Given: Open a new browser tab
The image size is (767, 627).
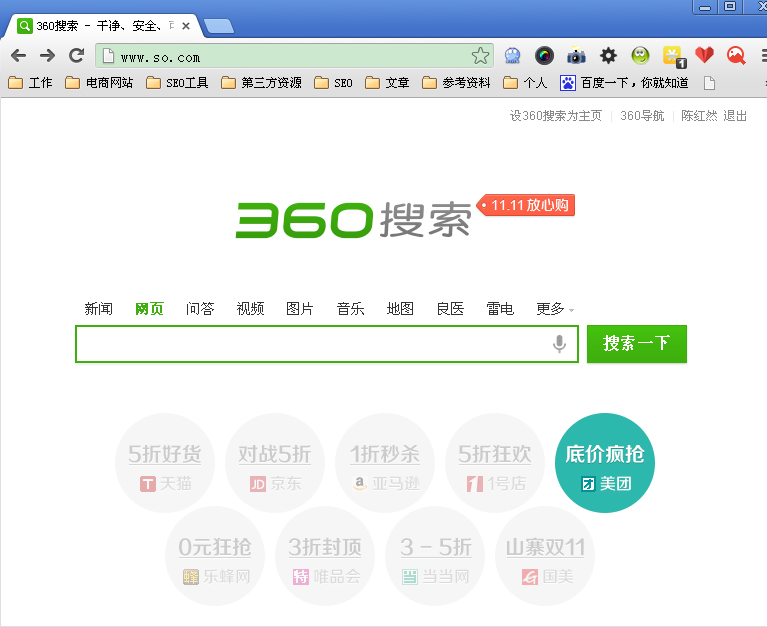Looking at the screenshot, I should pos(219,26).
